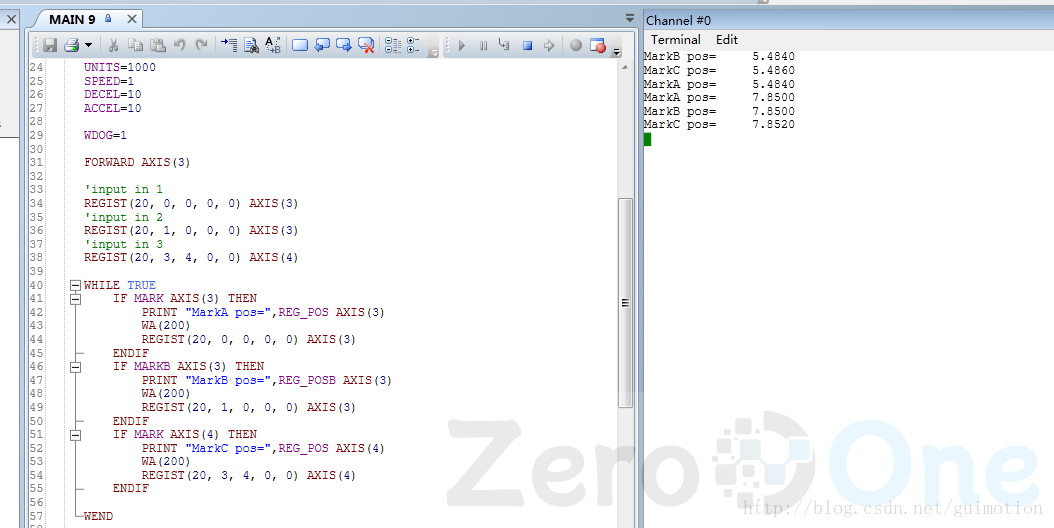Click the PRINT "MarkA pos=" line
This screenshot has height=528, width=1054.
click(263, 312)
